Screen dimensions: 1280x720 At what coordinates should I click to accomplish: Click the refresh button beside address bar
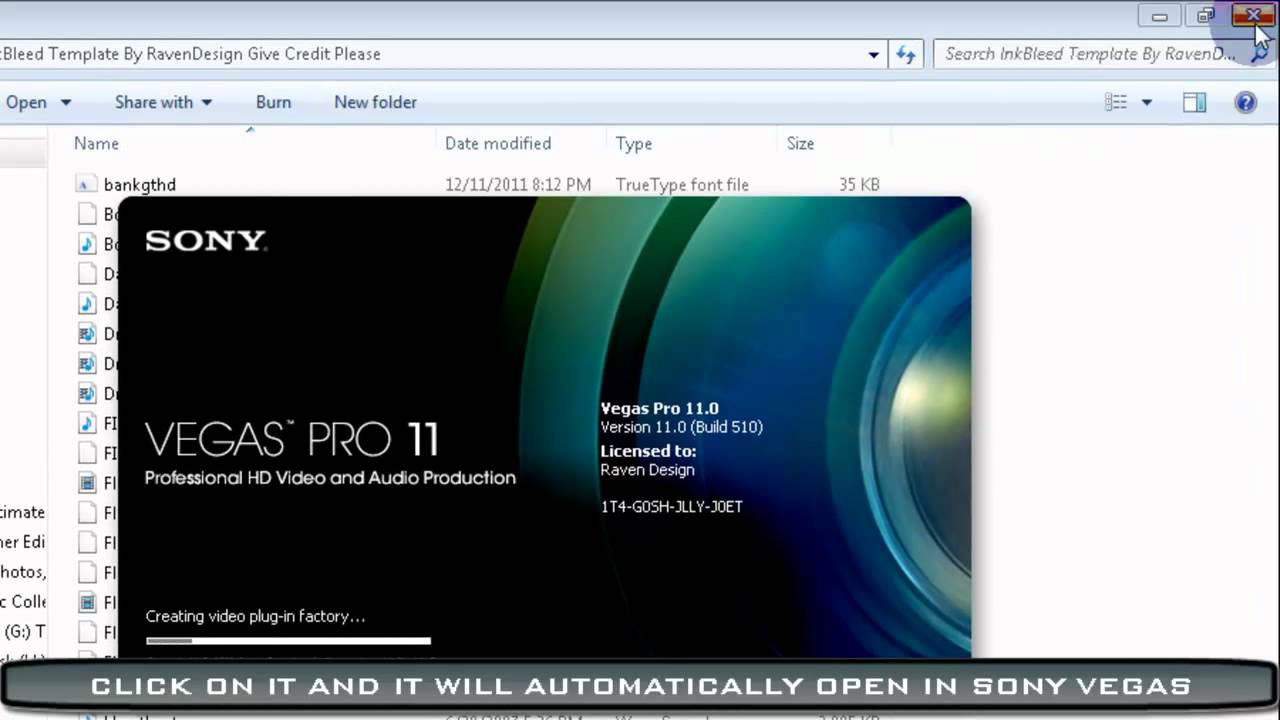point(906,54)
